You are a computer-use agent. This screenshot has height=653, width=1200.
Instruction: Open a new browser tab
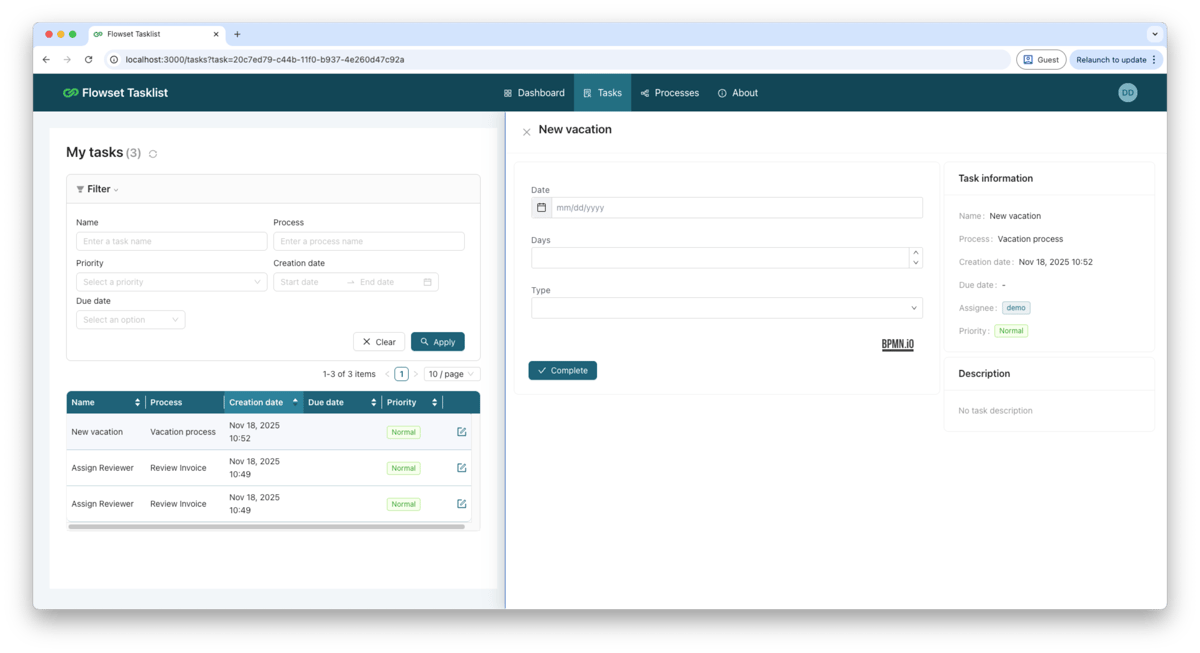[237, 34]
